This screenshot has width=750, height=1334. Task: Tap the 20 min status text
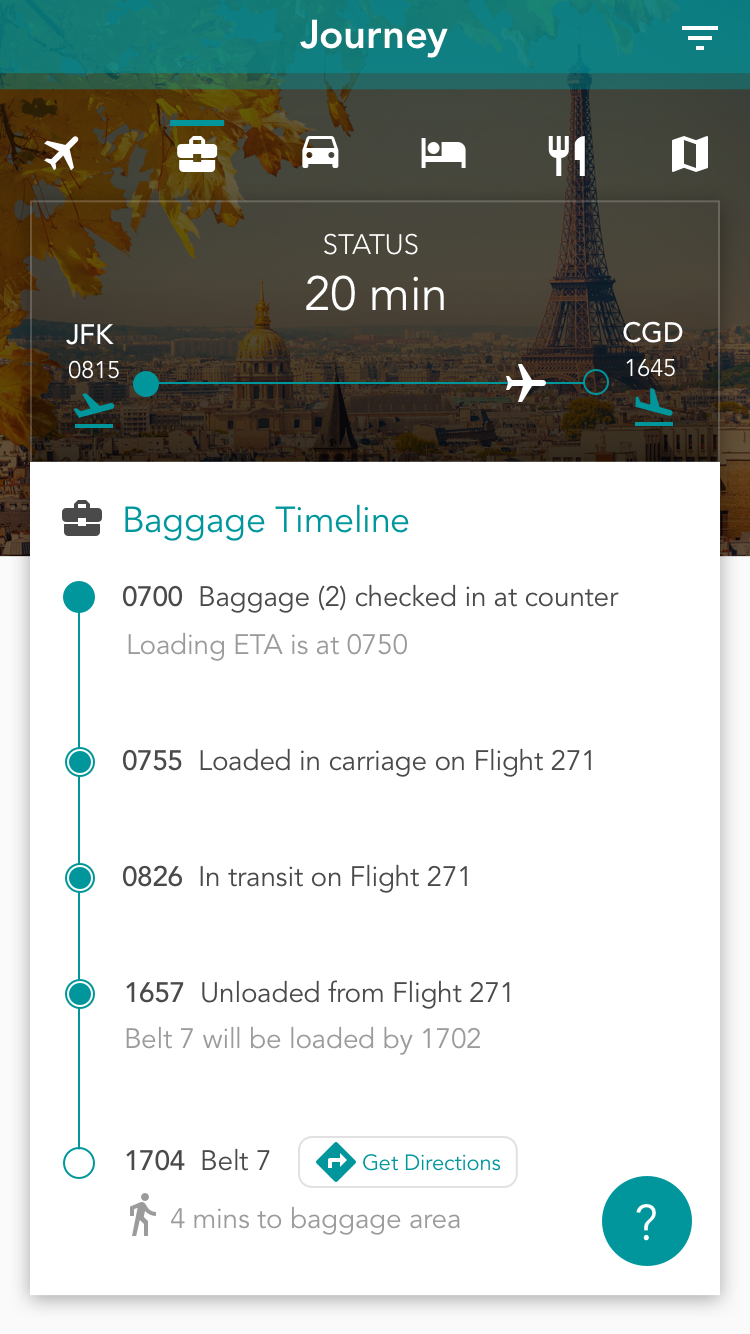point(375,294)
